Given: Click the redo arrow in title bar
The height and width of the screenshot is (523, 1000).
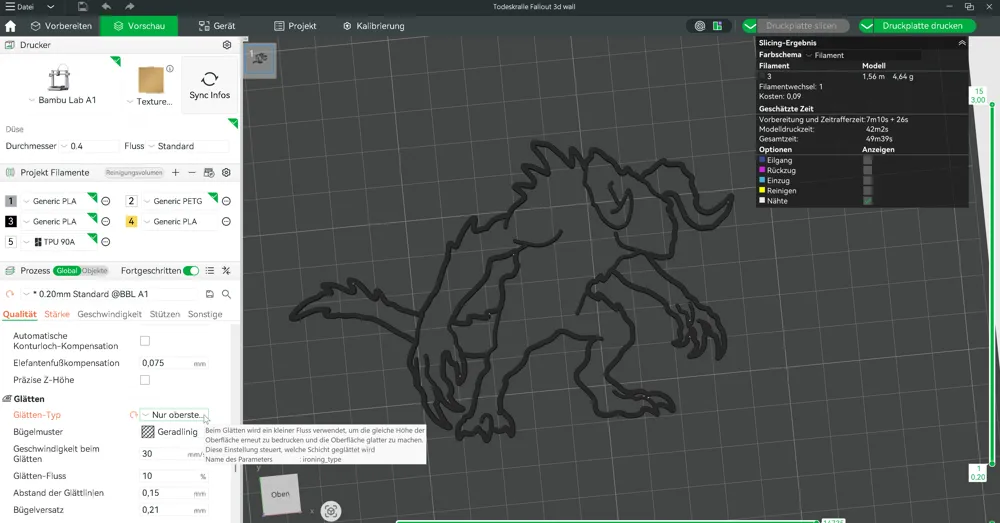Looking at the screenshot, I should tap(129, 6).
